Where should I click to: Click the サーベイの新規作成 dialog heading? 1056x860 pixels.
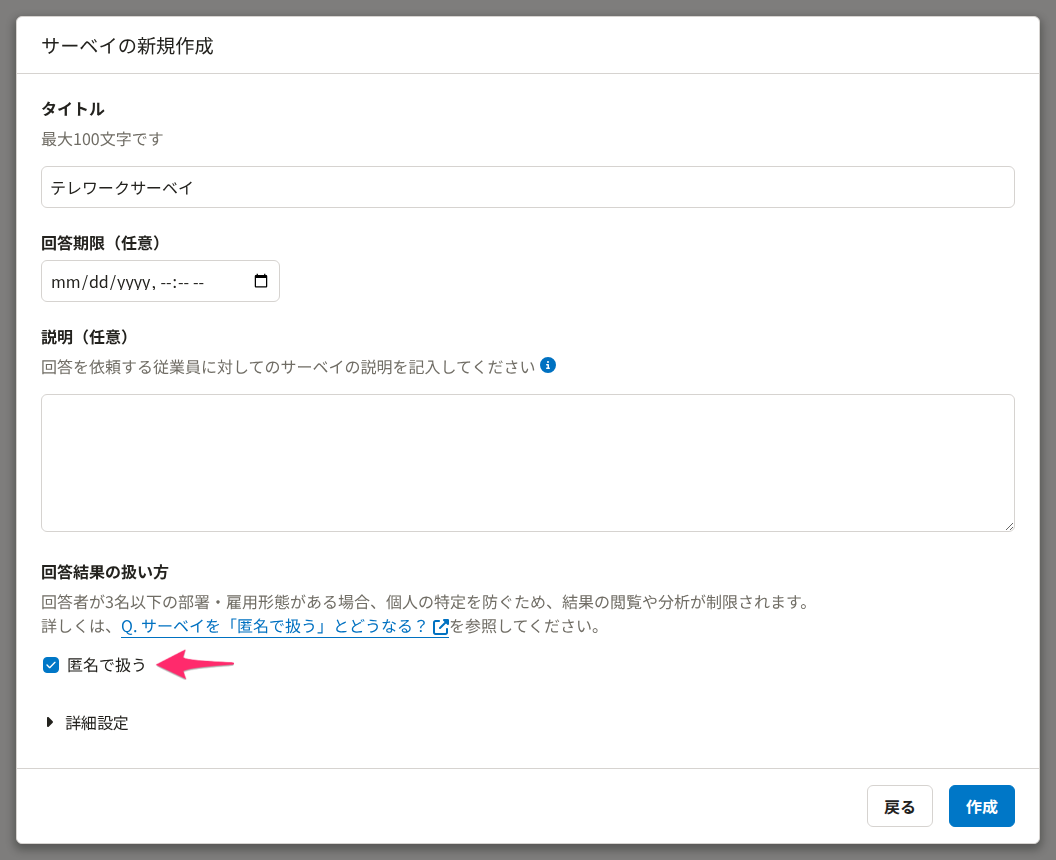tap(127, 46)
